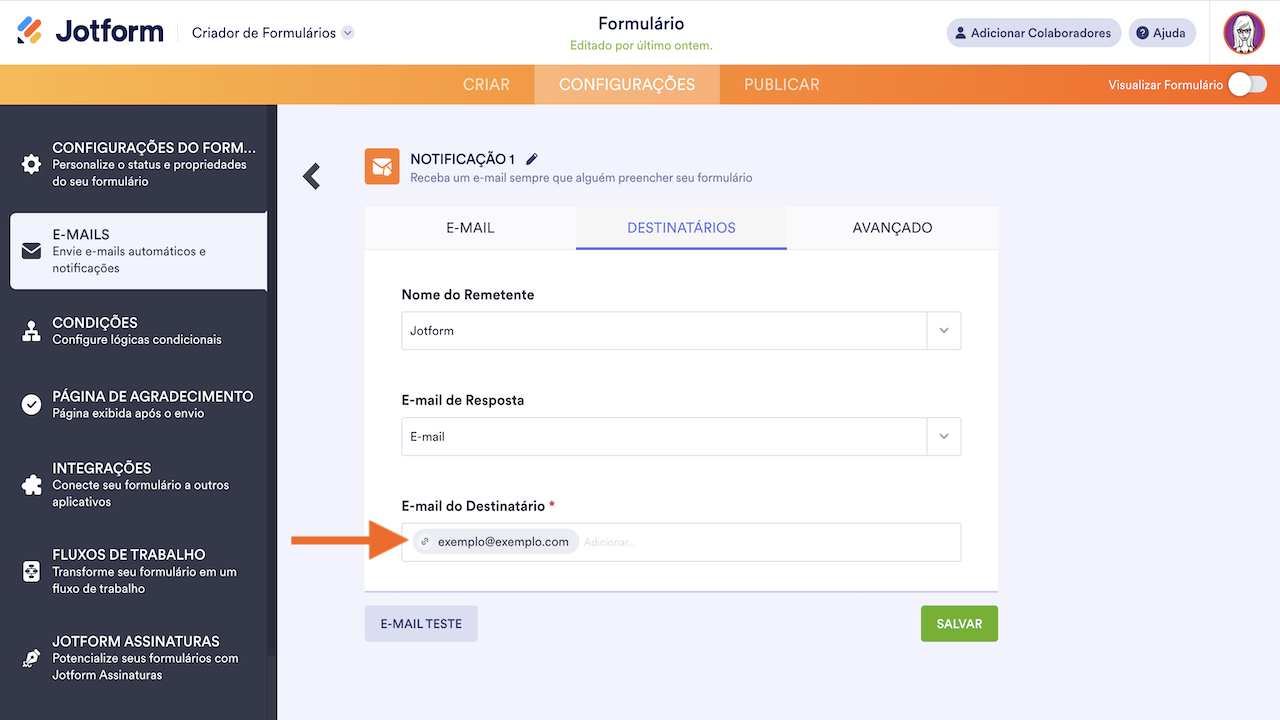This screenshot has height=720, width=1280.
Task: Click the checkmark icon for Página de Agradecimento
Action: (31, 404)
